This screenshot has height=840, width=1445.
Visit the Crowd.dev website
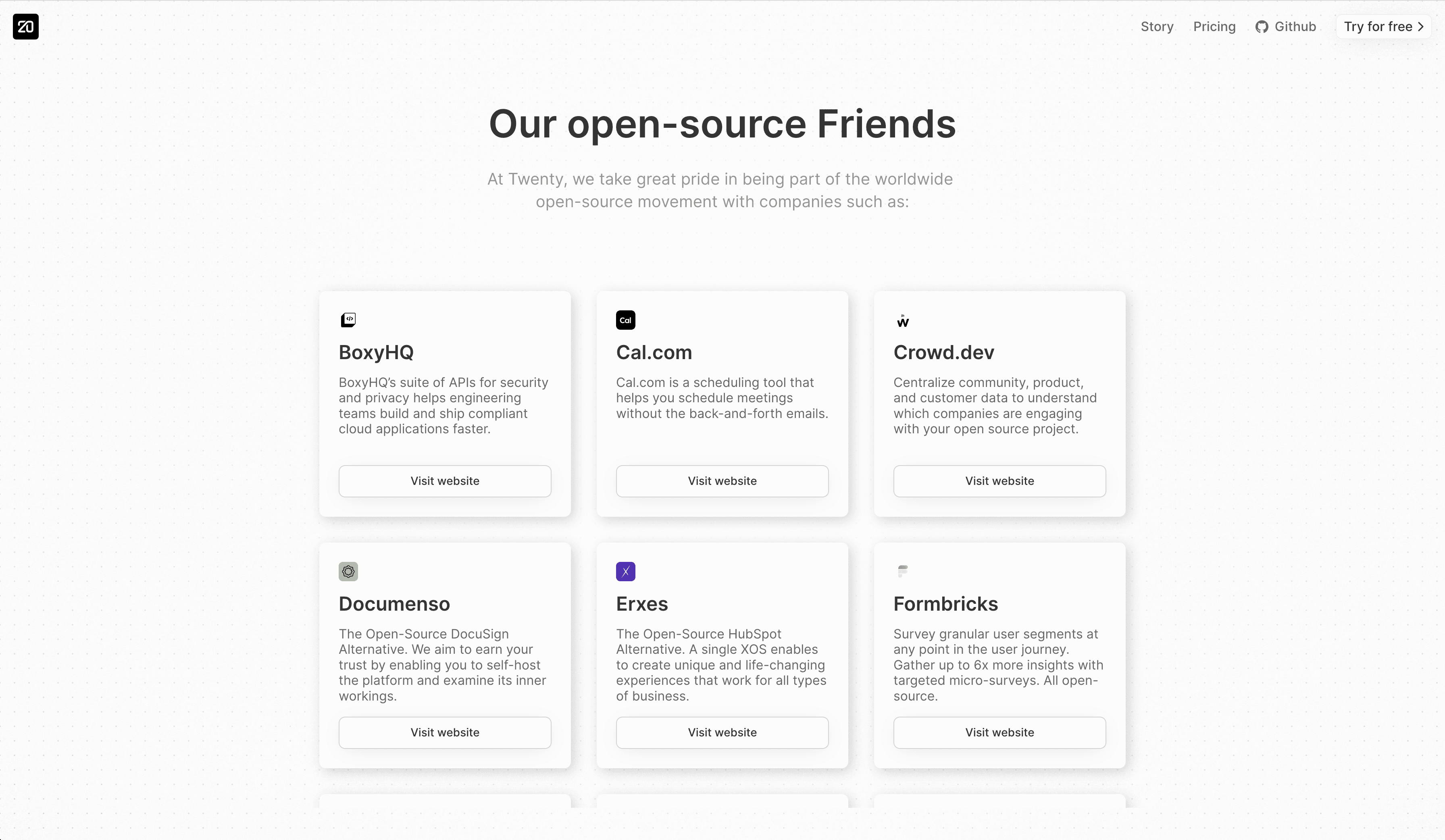coord(999,480)
